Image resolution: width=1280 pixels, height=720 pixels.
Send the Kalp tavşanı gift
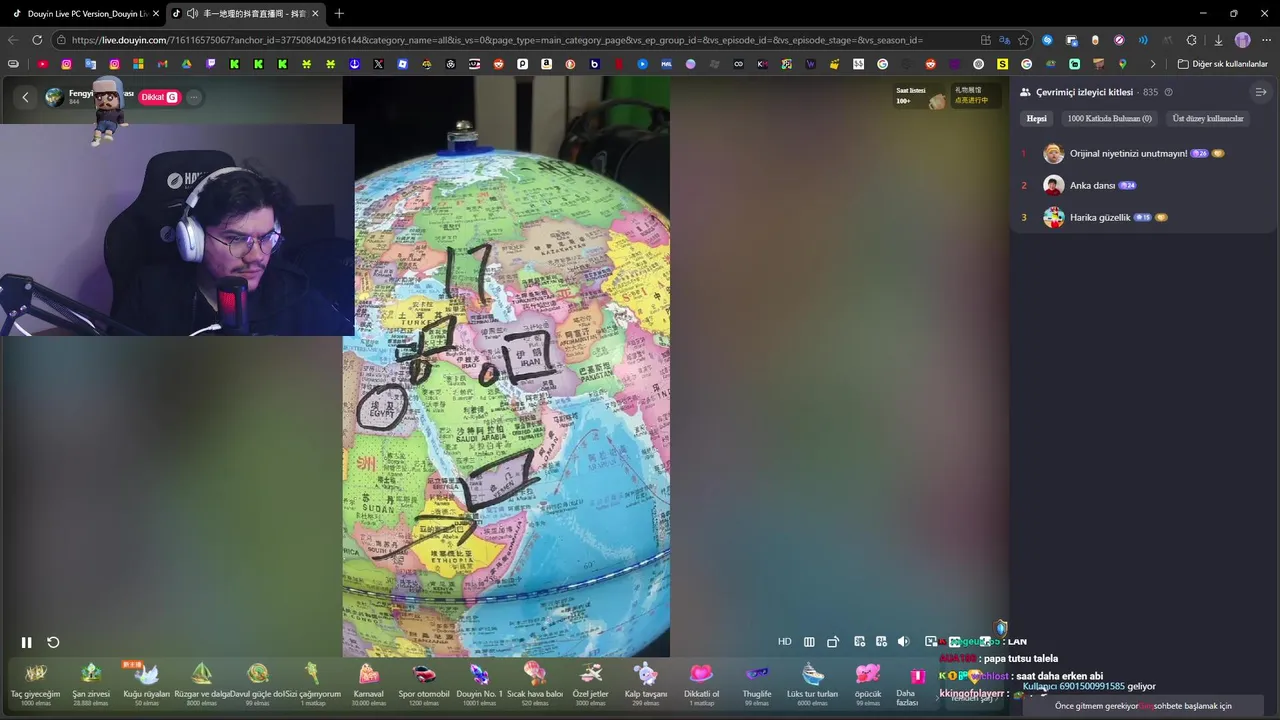(x=646, y=683)
